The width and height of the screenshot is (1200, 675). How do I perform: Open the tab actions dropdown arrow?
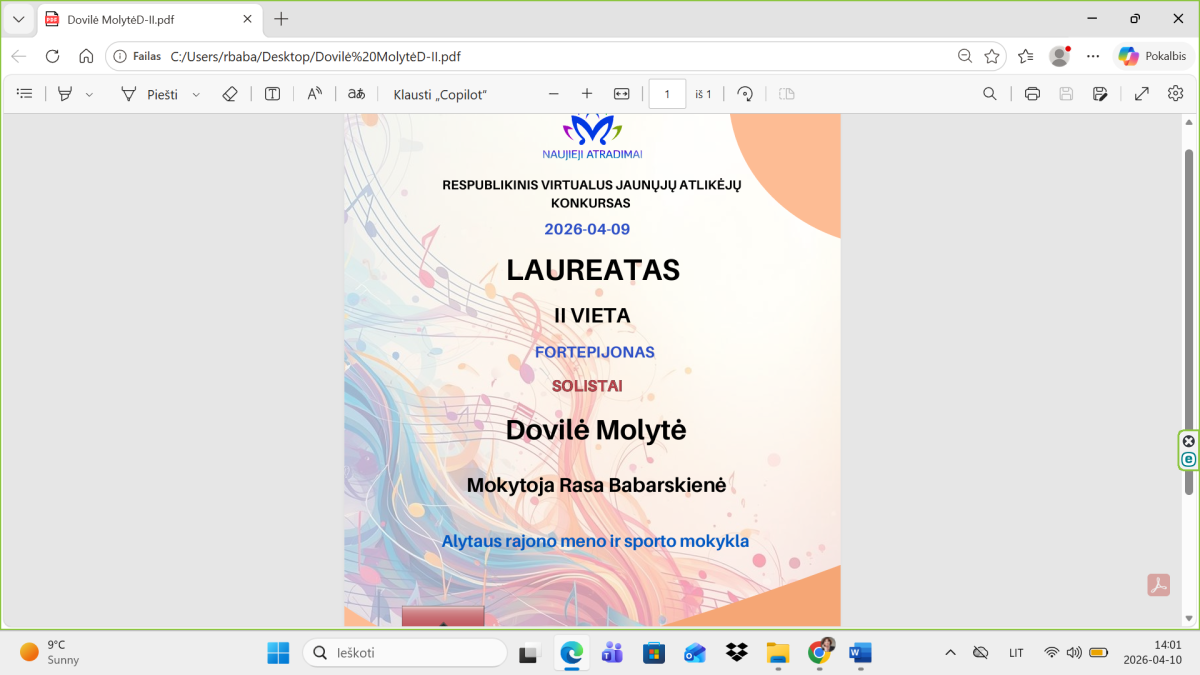[18, 19]
